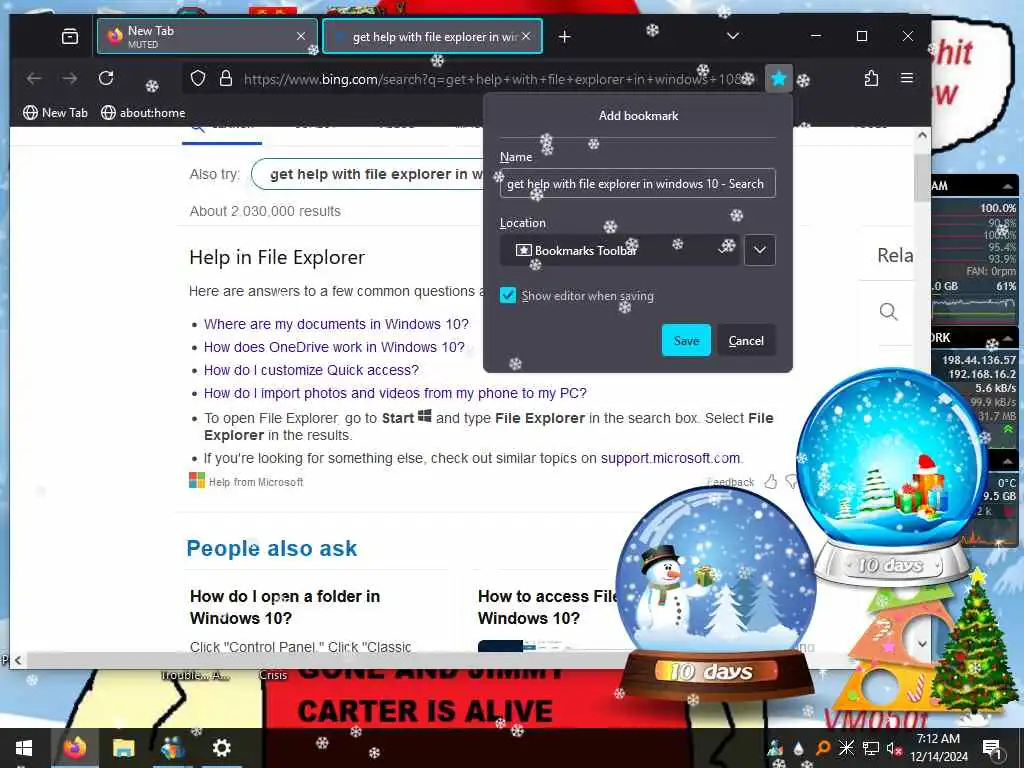Open the New Tab bookmark in toolbar

point(55,113)
